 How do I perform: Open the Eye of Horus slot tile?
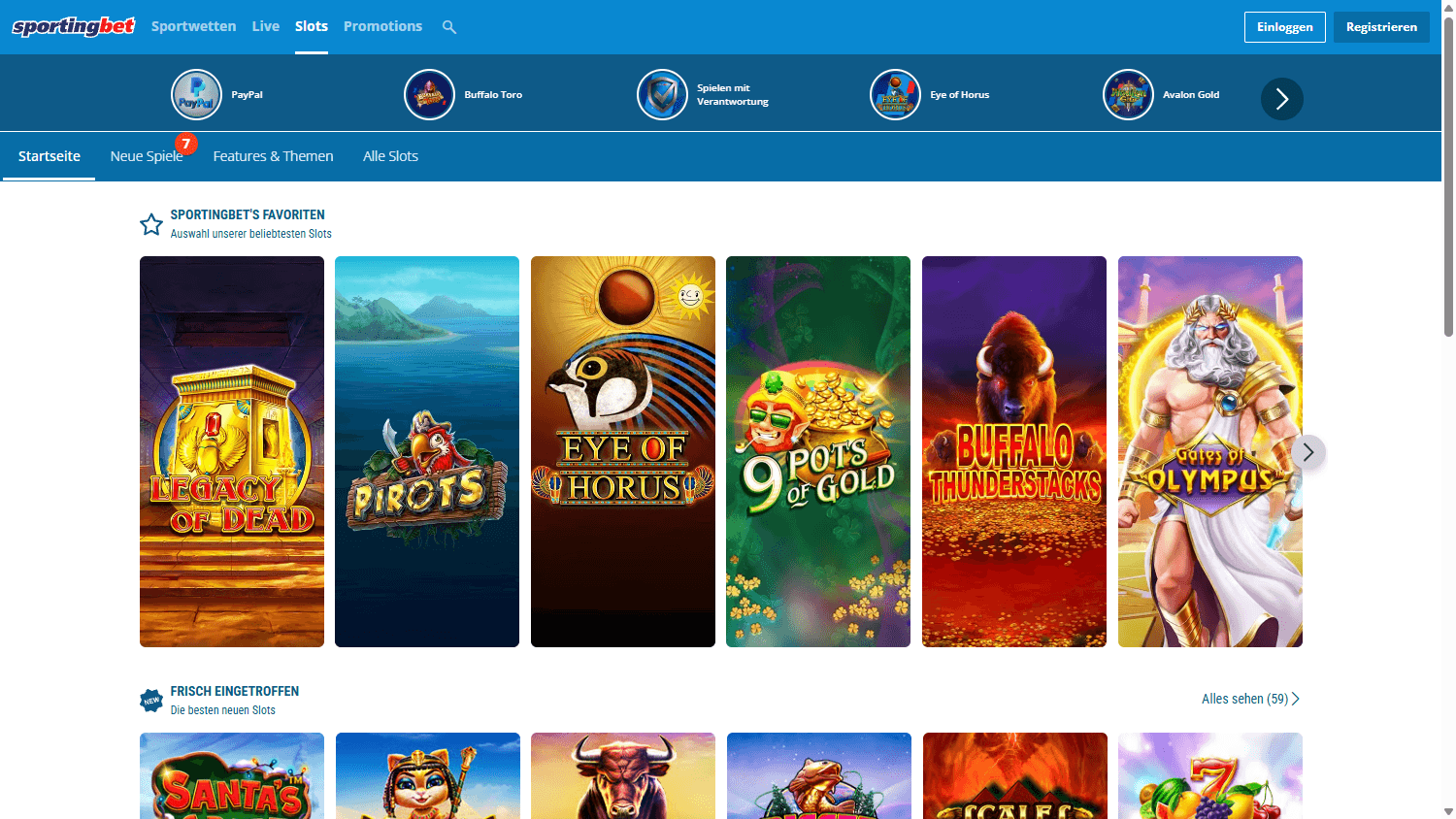[x=623, y=451]
